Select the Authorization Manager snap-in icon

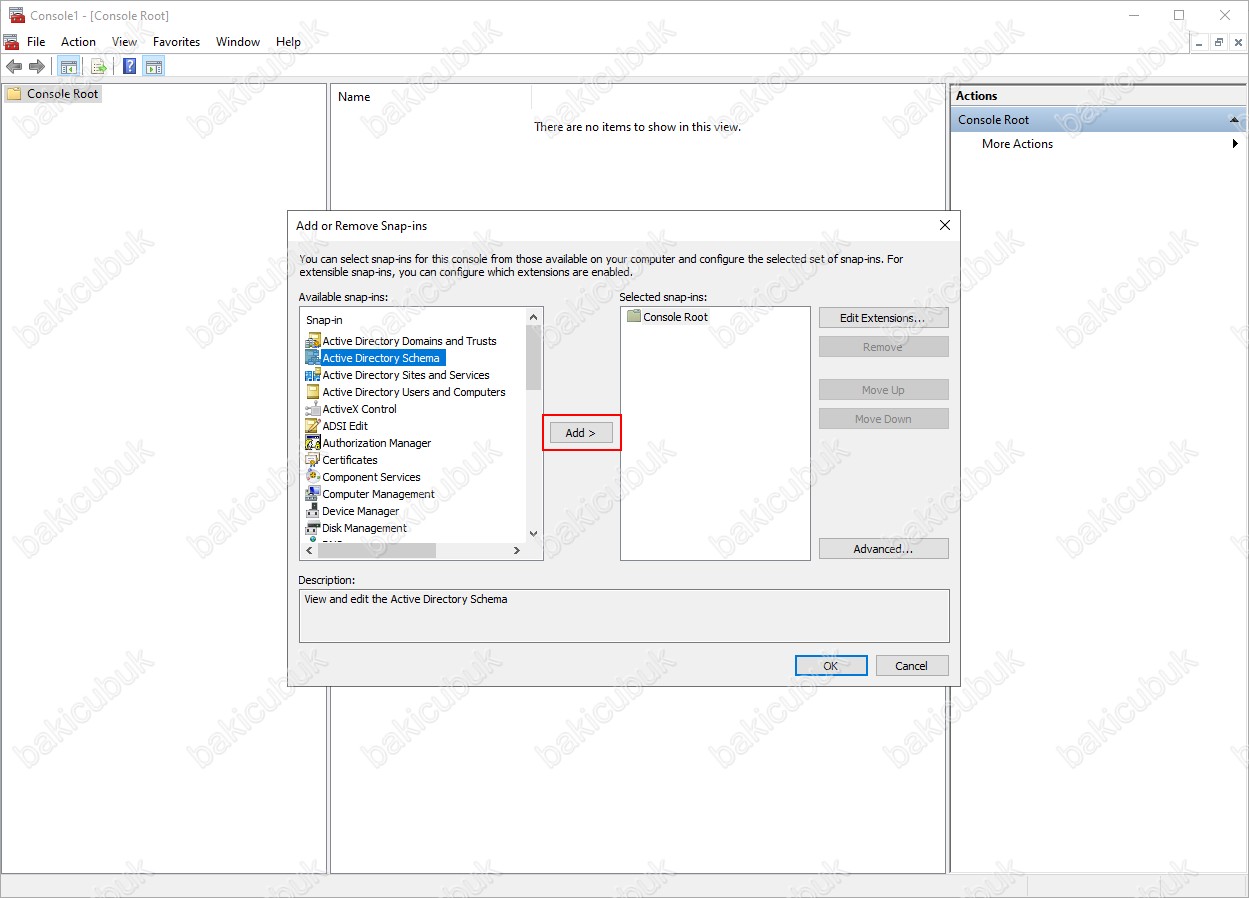coord(313,443)
